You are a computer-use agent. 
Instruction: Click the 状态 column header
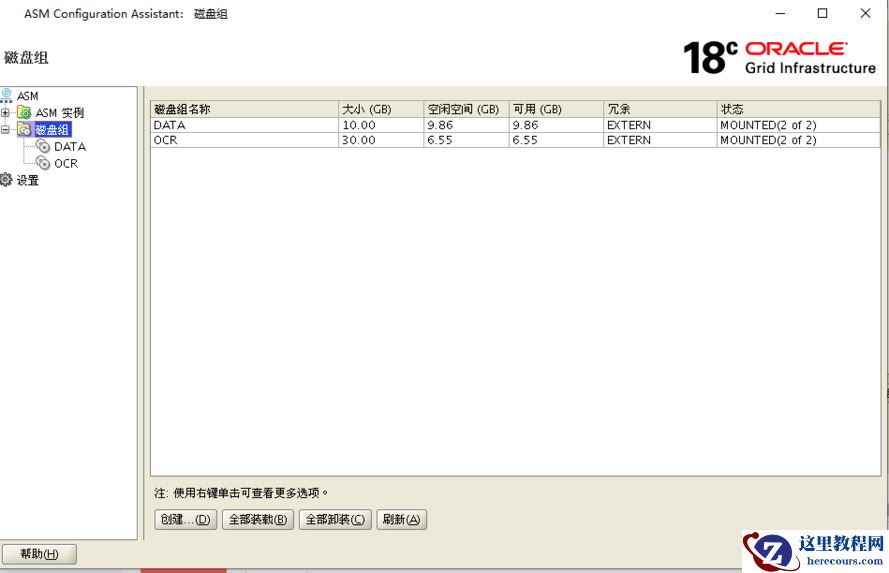(798, 109)
